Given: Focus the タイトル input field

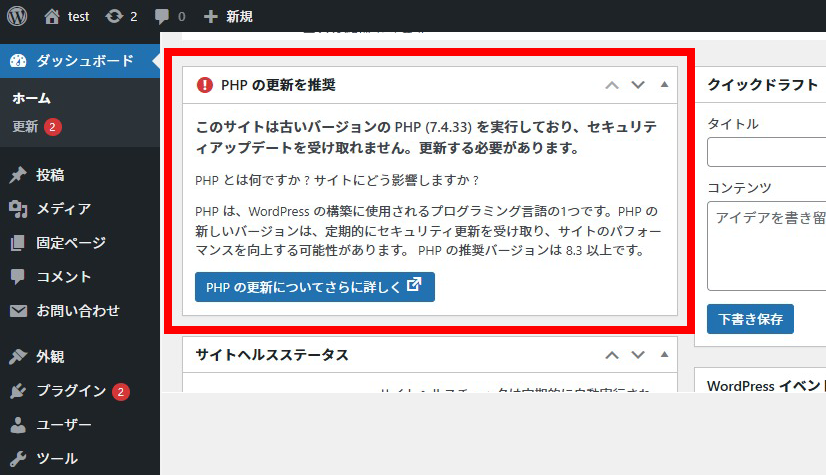Looking at the screenshot, I should click(766, 152).
